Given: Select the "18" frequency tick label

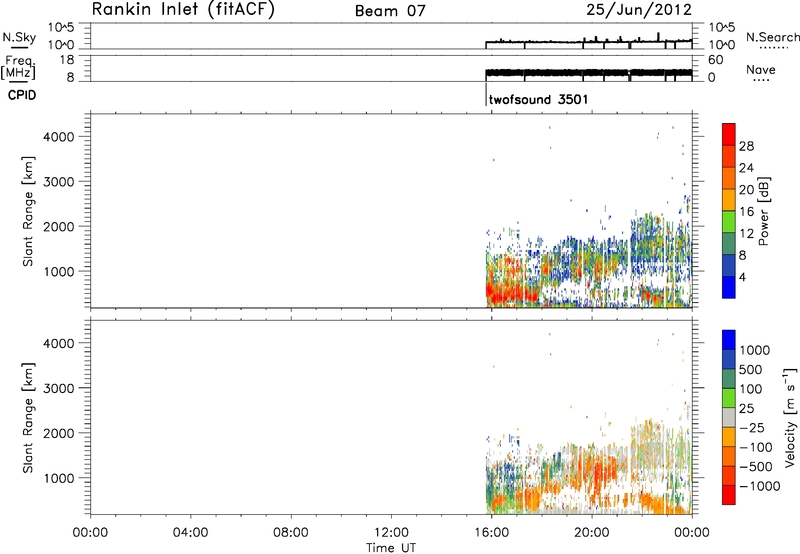Looking at the screenshot, I should point(66,60).
